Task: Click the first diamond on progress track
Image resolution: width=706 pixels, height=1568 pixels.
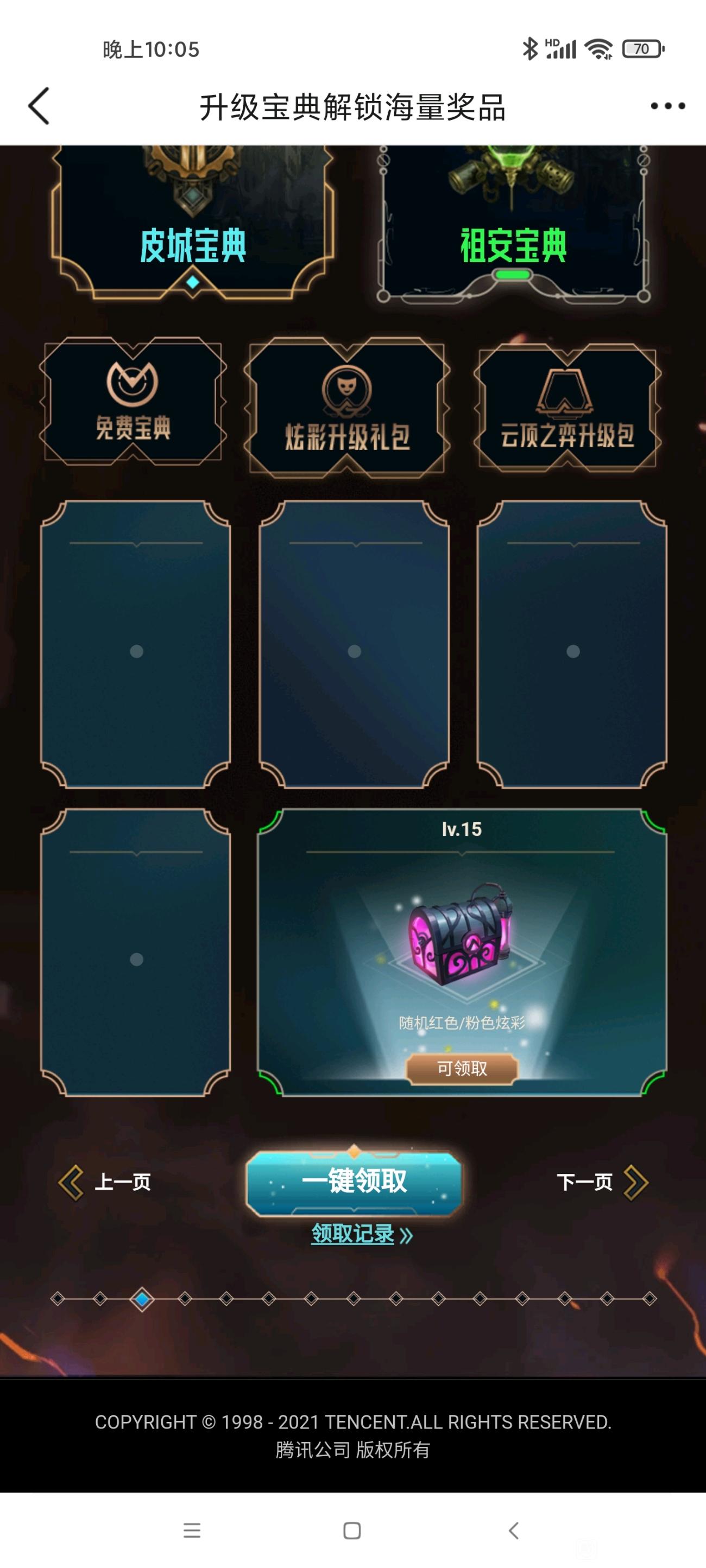Action: pos(58,1299)
